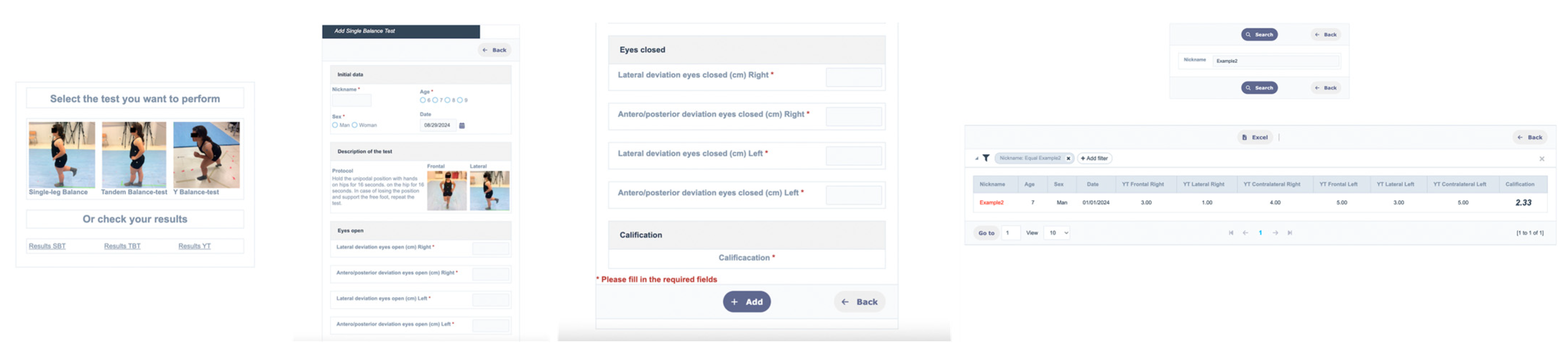Click Add filter button
This screenshot has height=359, width=1568.
click(x=1094, y=158)
